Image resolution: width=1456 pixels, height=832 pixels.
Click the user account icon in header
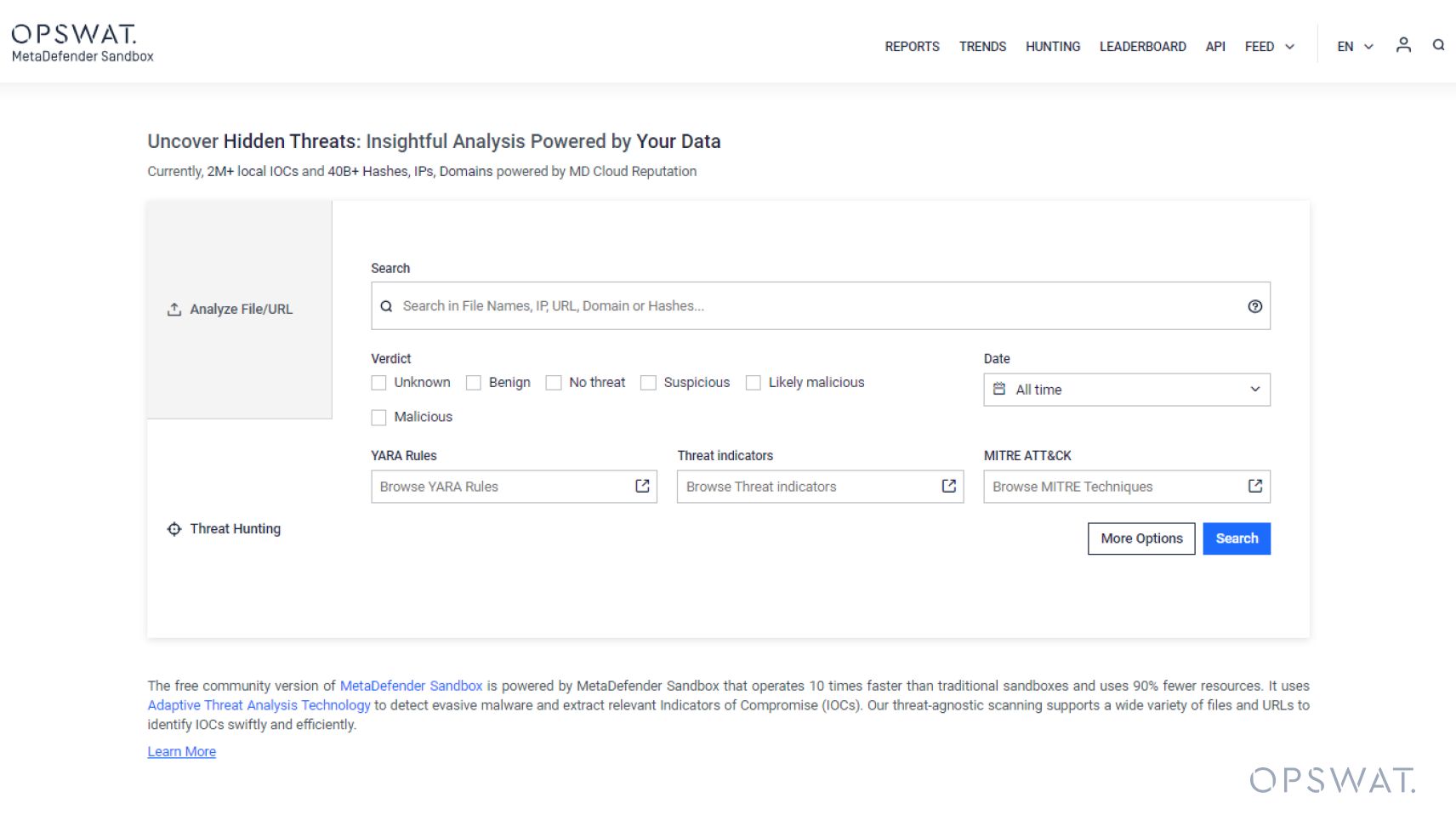[x=1403, y=45]
